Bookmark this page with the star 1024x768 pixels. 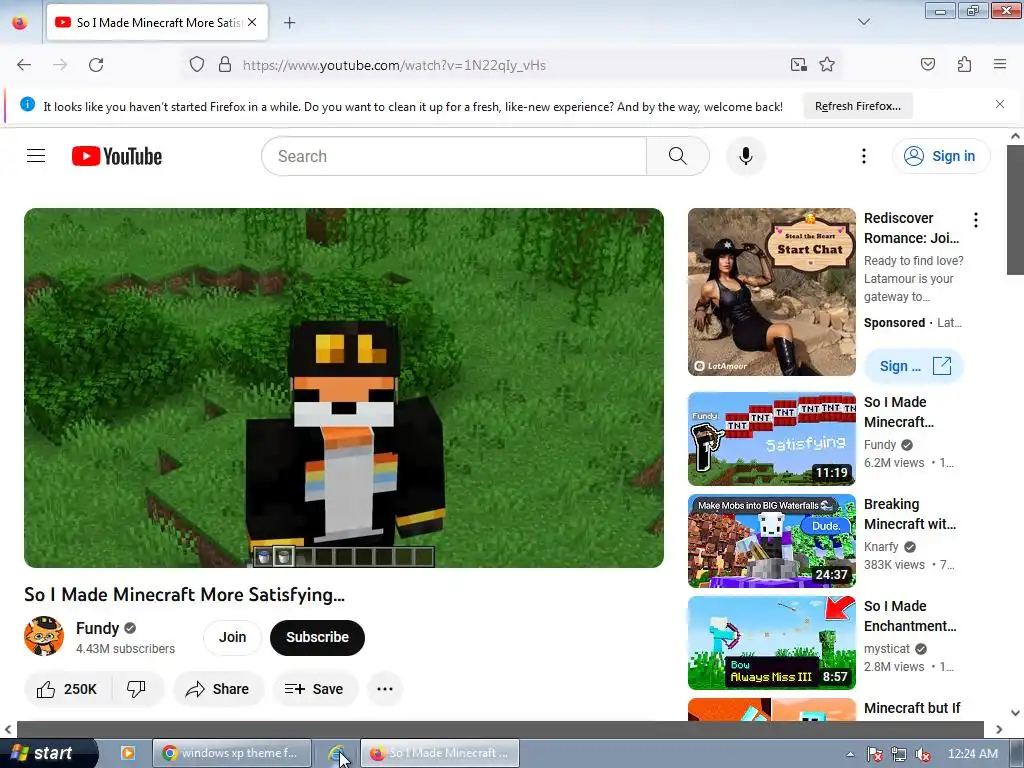(827, 64)
